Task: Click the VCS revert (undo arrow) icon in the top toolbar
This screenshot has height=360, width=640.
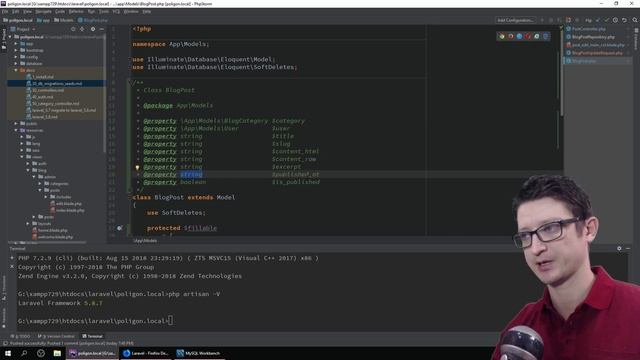Action: point(624,20)
